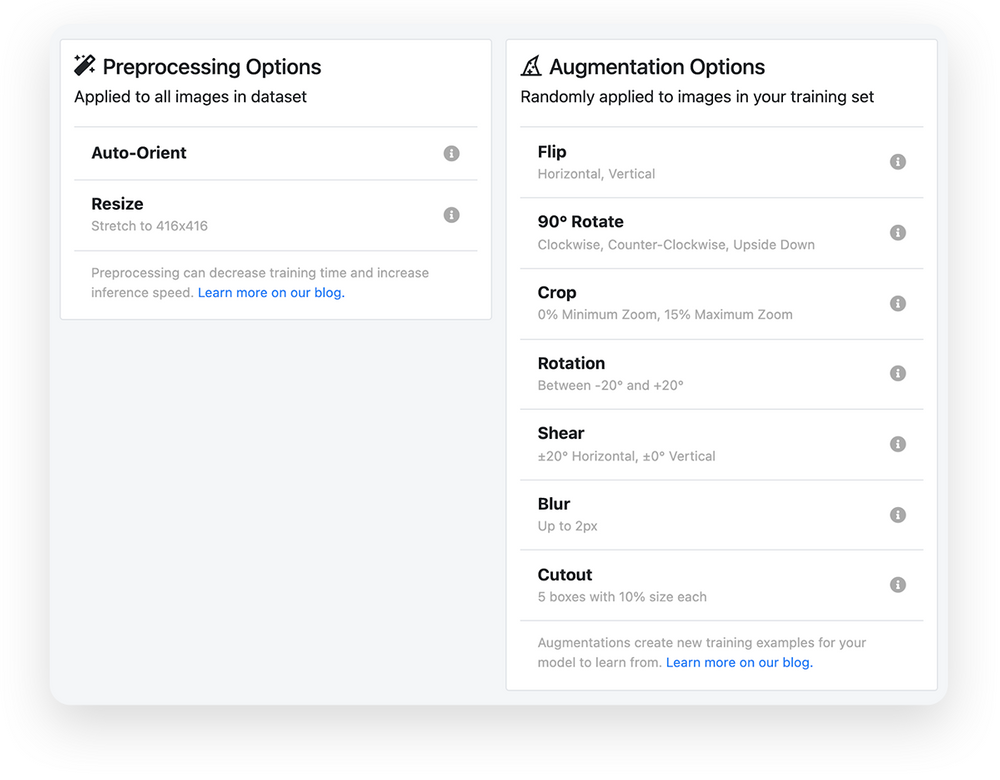The width and height of the screenshot is (1000, 780).
Task: Click the info icon beside Resize
Action: pyautogui.click(x=451, y=215)
